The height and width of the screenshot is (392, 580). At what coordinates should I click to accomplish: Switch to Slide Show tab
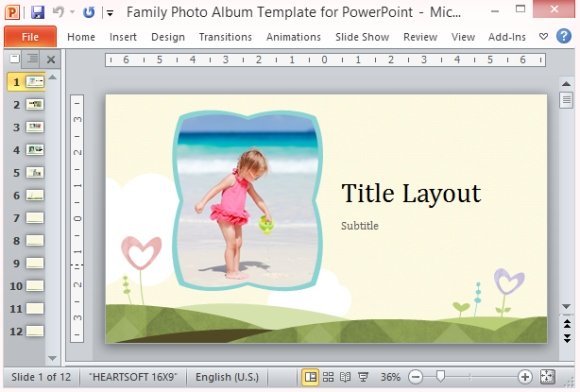tap(362, 37)
